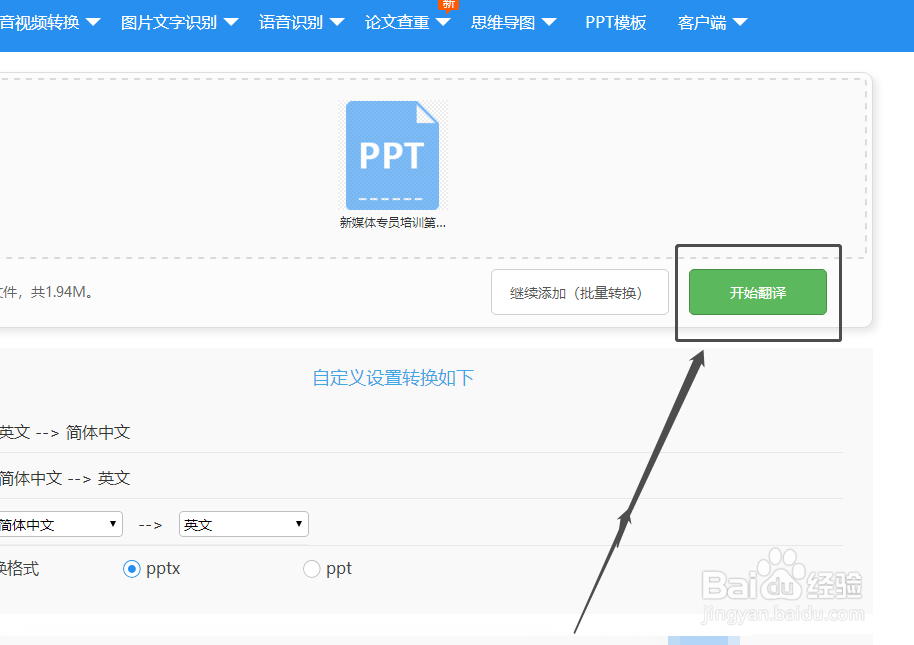Open the PPT模板 menu item
The image size is (914, 645).
coord(616,21)
